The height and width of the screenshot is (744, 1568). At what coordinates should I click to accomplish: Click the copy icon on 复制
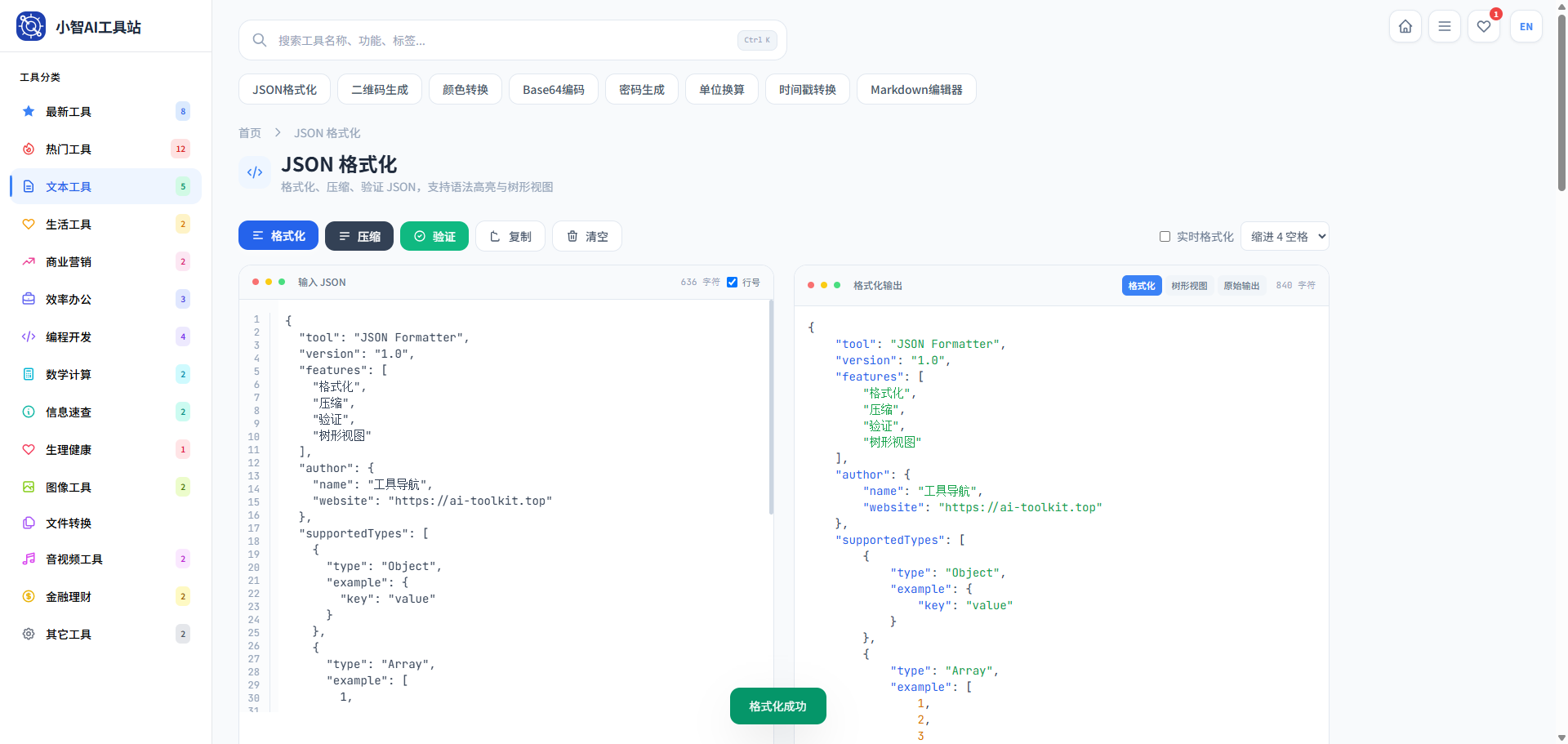(x=495, y=236)
